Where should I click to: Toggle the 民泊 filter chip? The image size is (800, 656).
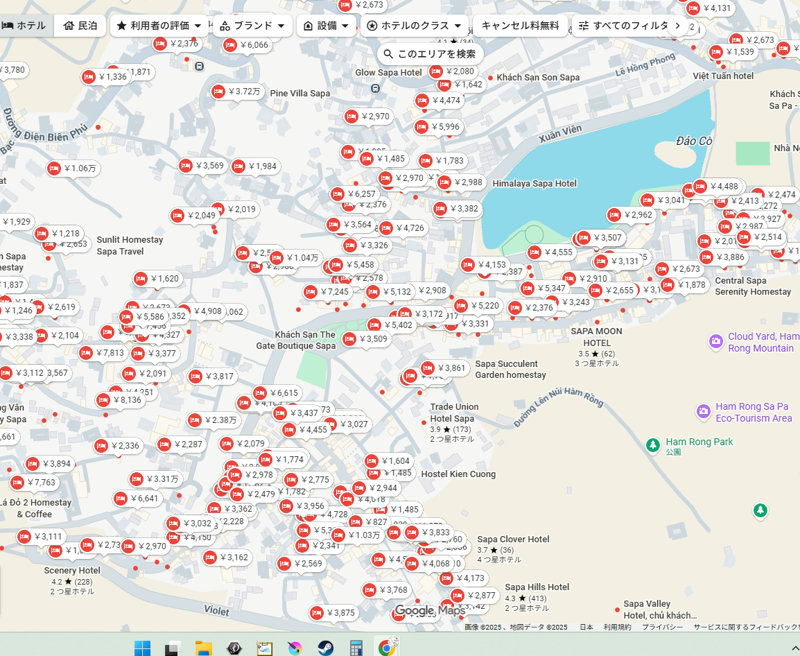[80, 25]
